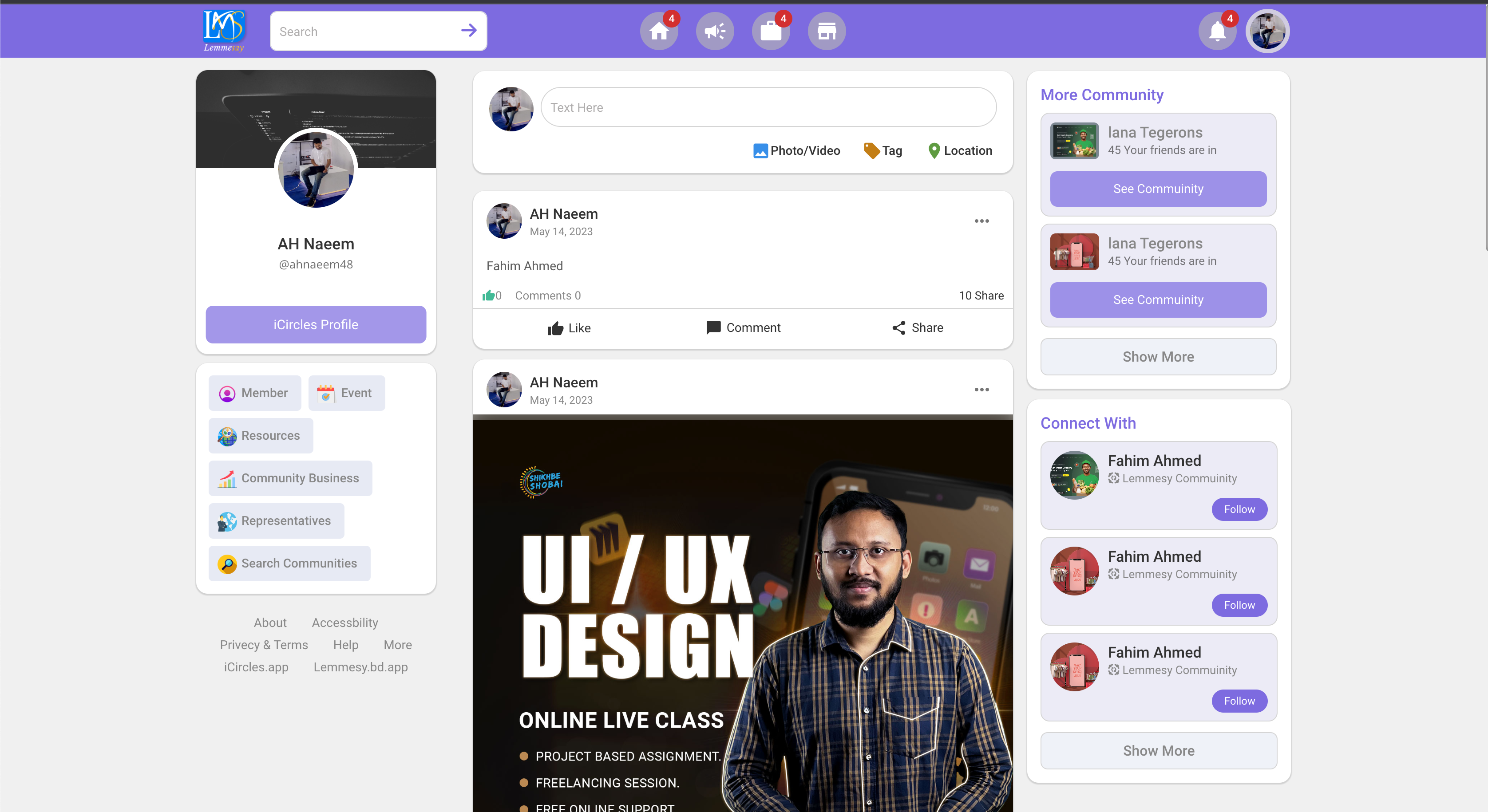1488x812 pixels.
Task: Focus the Text Here post field
Action: tap(768, 107)
